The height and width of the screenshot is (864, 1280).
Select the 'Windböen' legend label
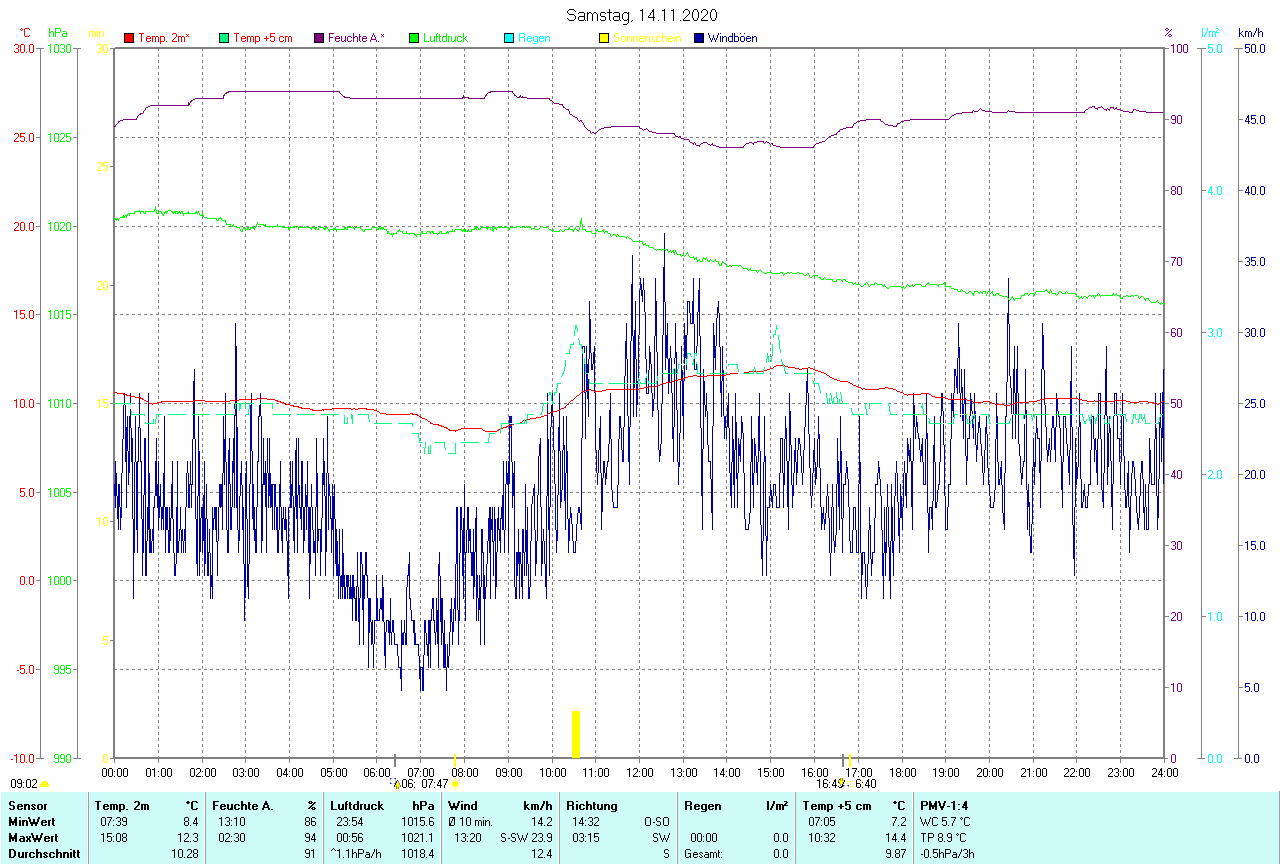732,38
